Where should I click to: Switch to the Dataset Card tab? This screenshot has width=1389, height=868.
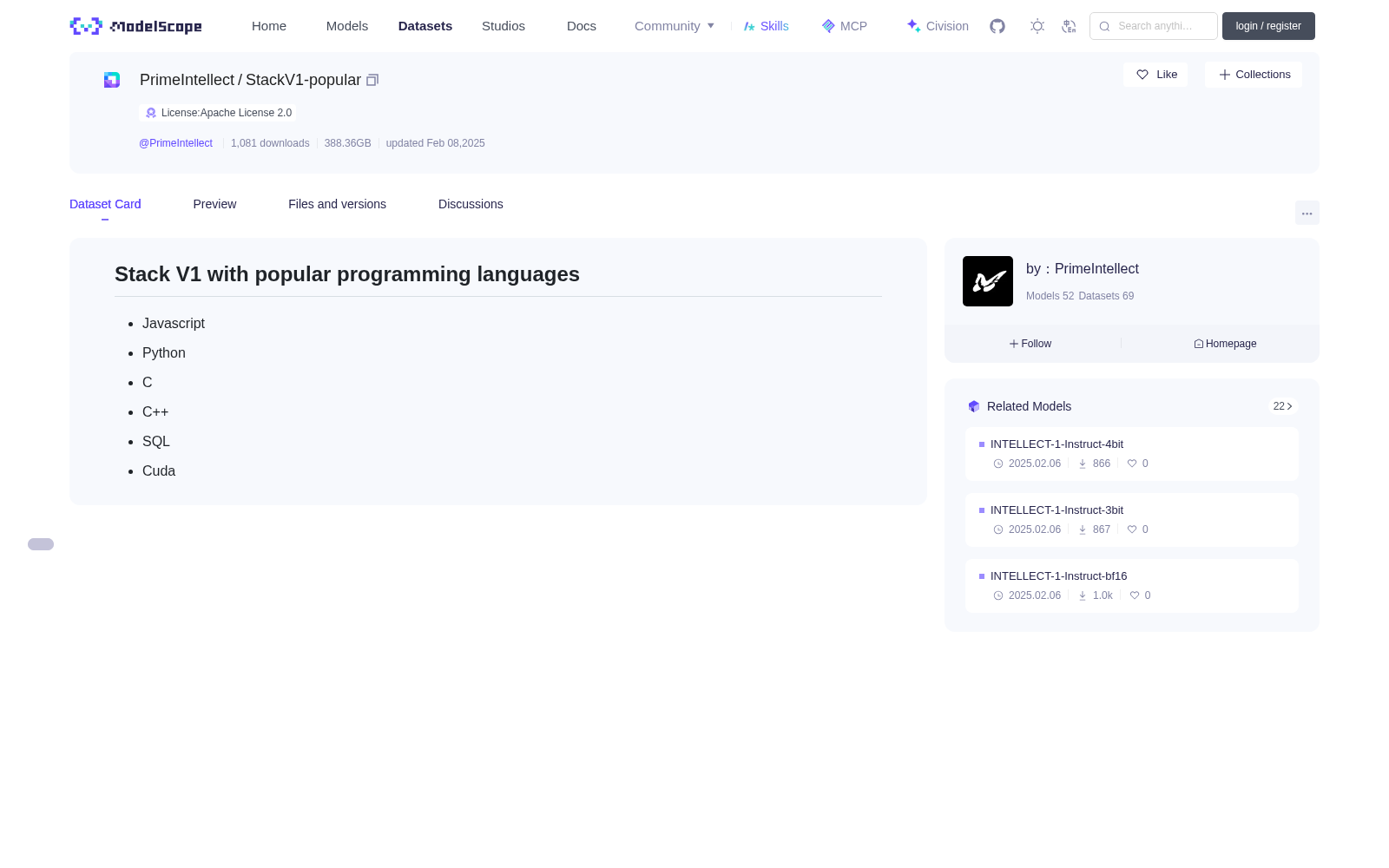(x=105, y=204)
